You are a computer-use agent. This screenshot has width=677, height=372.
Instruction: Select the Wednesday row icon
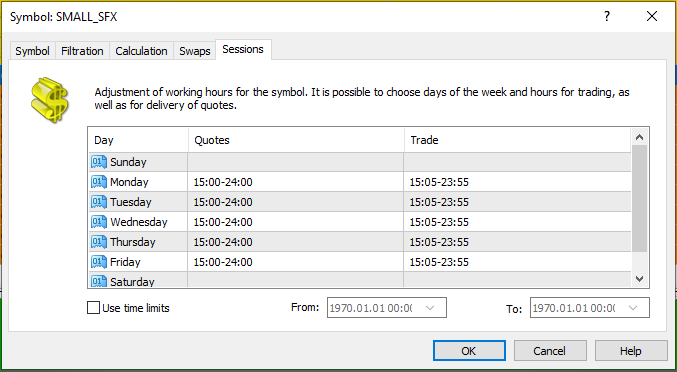[x=99, y=222]
